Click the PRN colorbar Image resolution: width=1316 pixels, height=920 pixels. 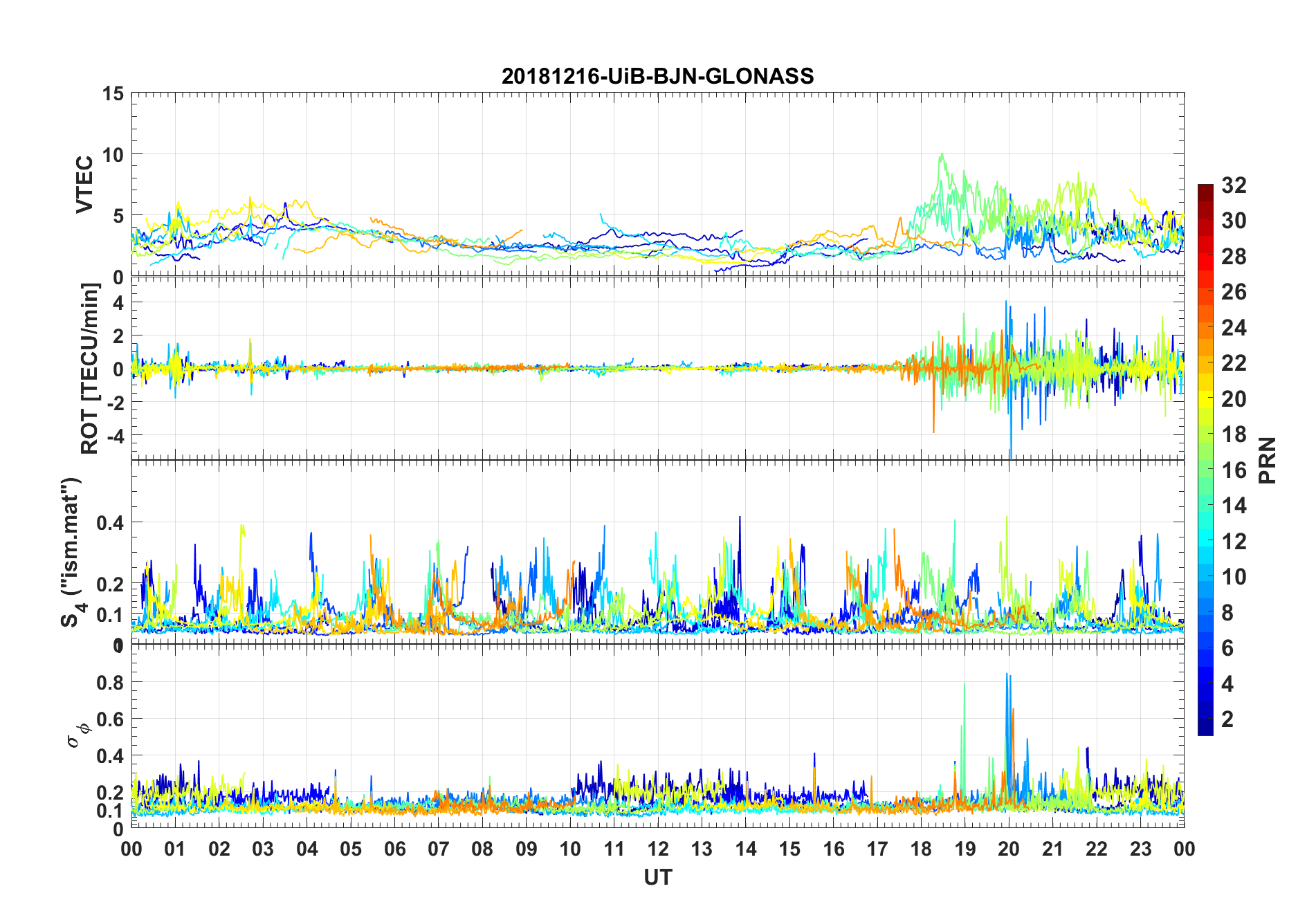tap(1205, 460)
